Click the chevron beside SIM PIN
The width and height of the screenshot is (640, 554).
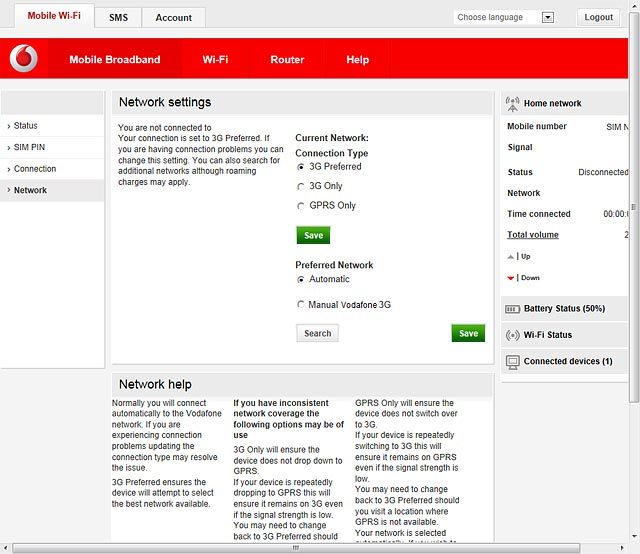pos(9,148)
